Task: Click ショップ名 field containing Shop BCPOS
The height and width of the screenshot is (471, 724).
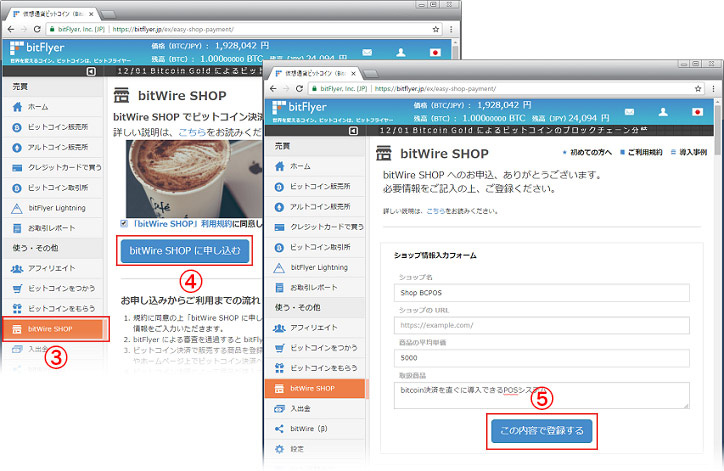Action: point(542,293)
